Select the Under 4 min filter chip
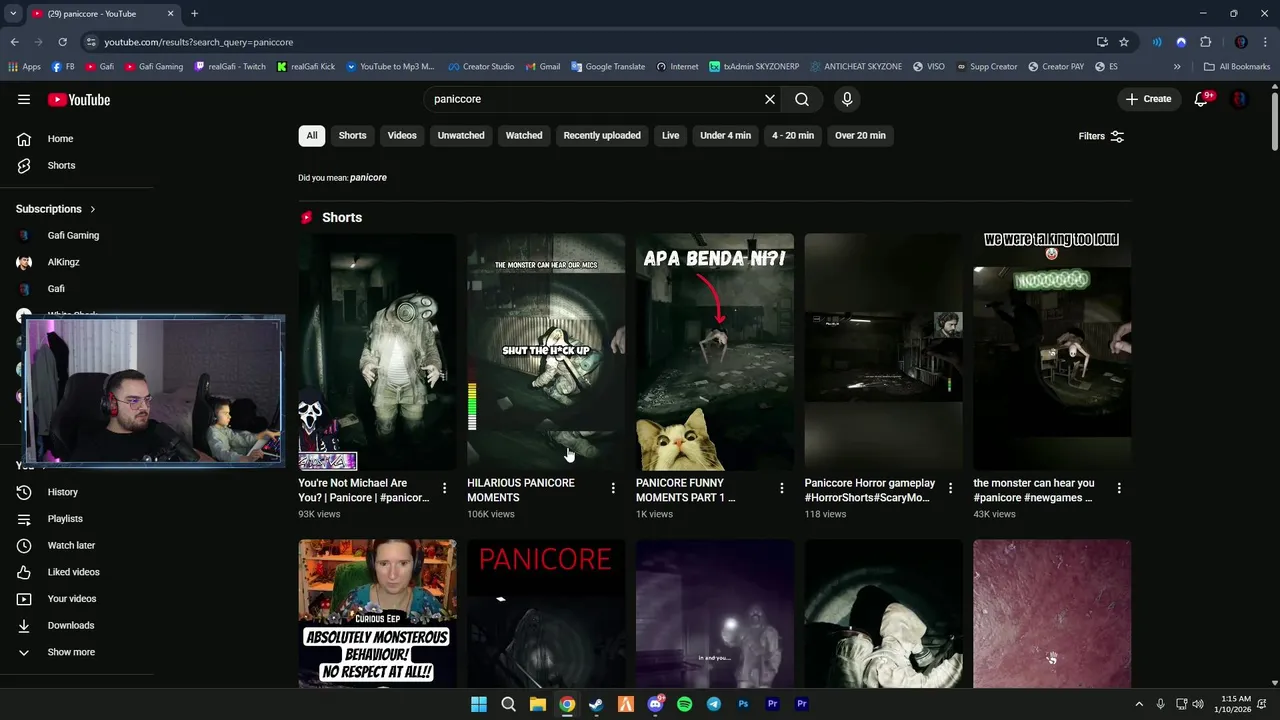This screenshot has height=720, width=1280. [x=725, y=136]
